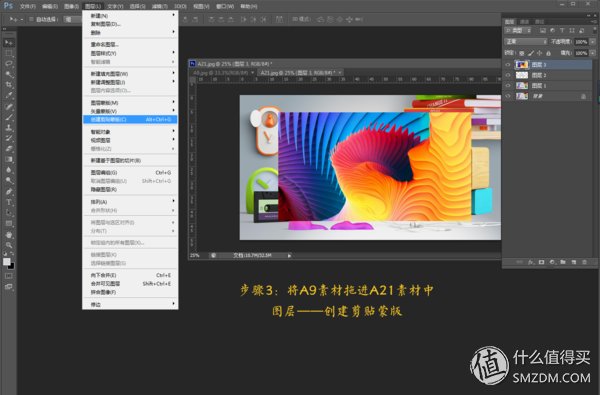This screenshot has height=395, width=600.
Task: Pick the Type (T) tool
Action: tap(9, 202)
